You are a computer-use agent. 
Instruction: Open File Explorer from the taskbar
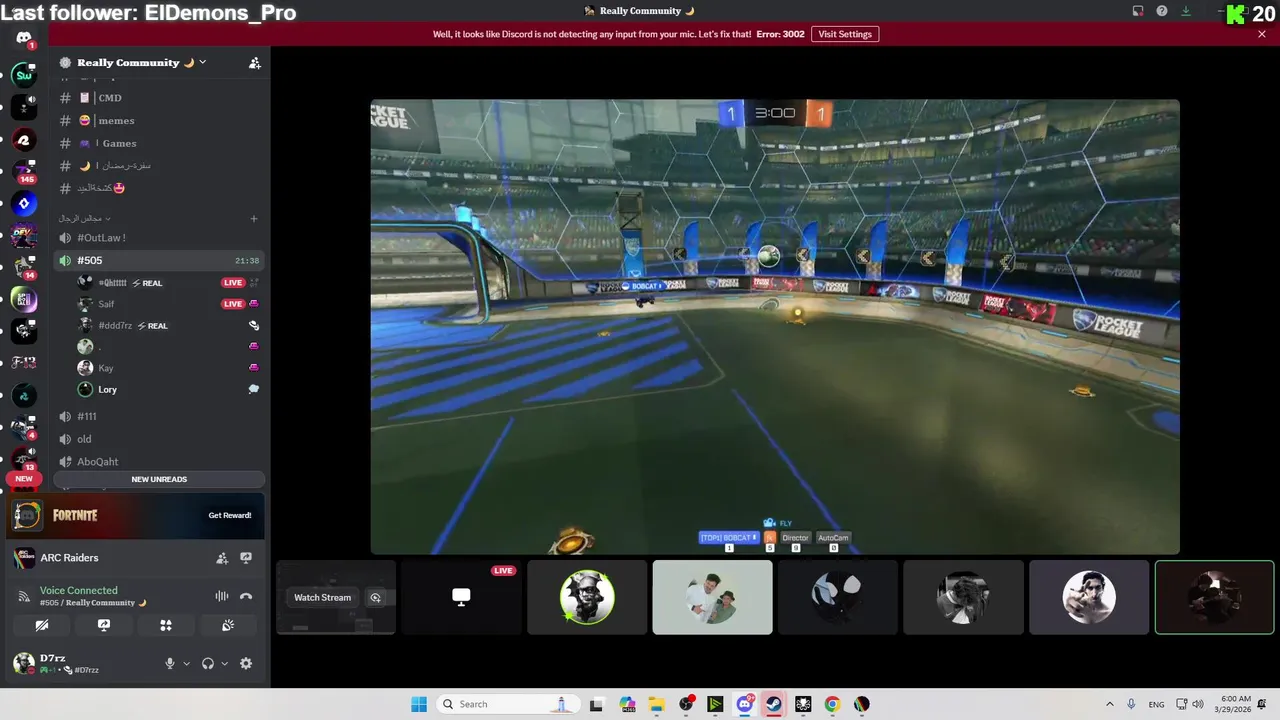coord(657,704)
